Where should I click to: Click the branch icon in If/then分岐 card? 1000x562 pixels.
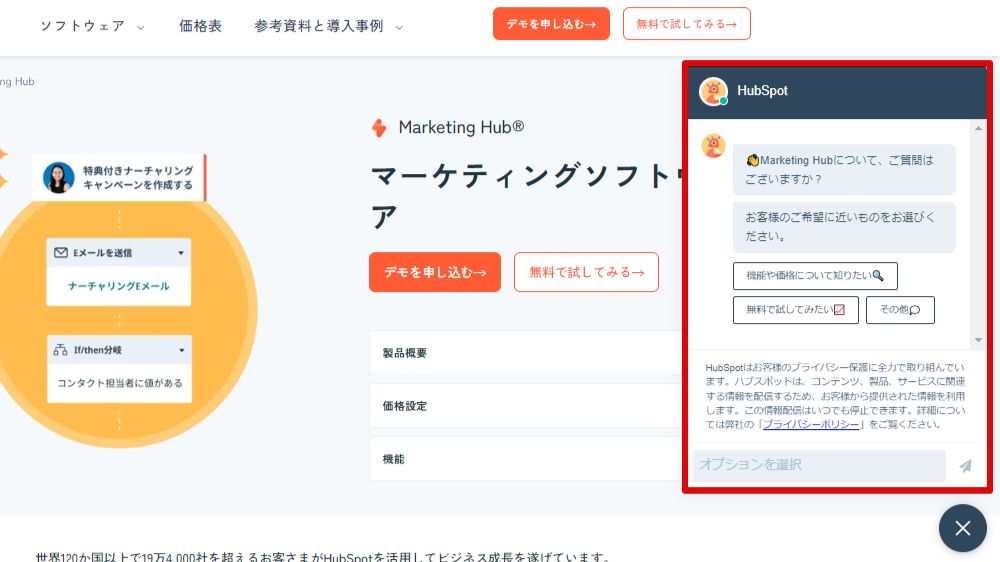[x=60, y=350]
